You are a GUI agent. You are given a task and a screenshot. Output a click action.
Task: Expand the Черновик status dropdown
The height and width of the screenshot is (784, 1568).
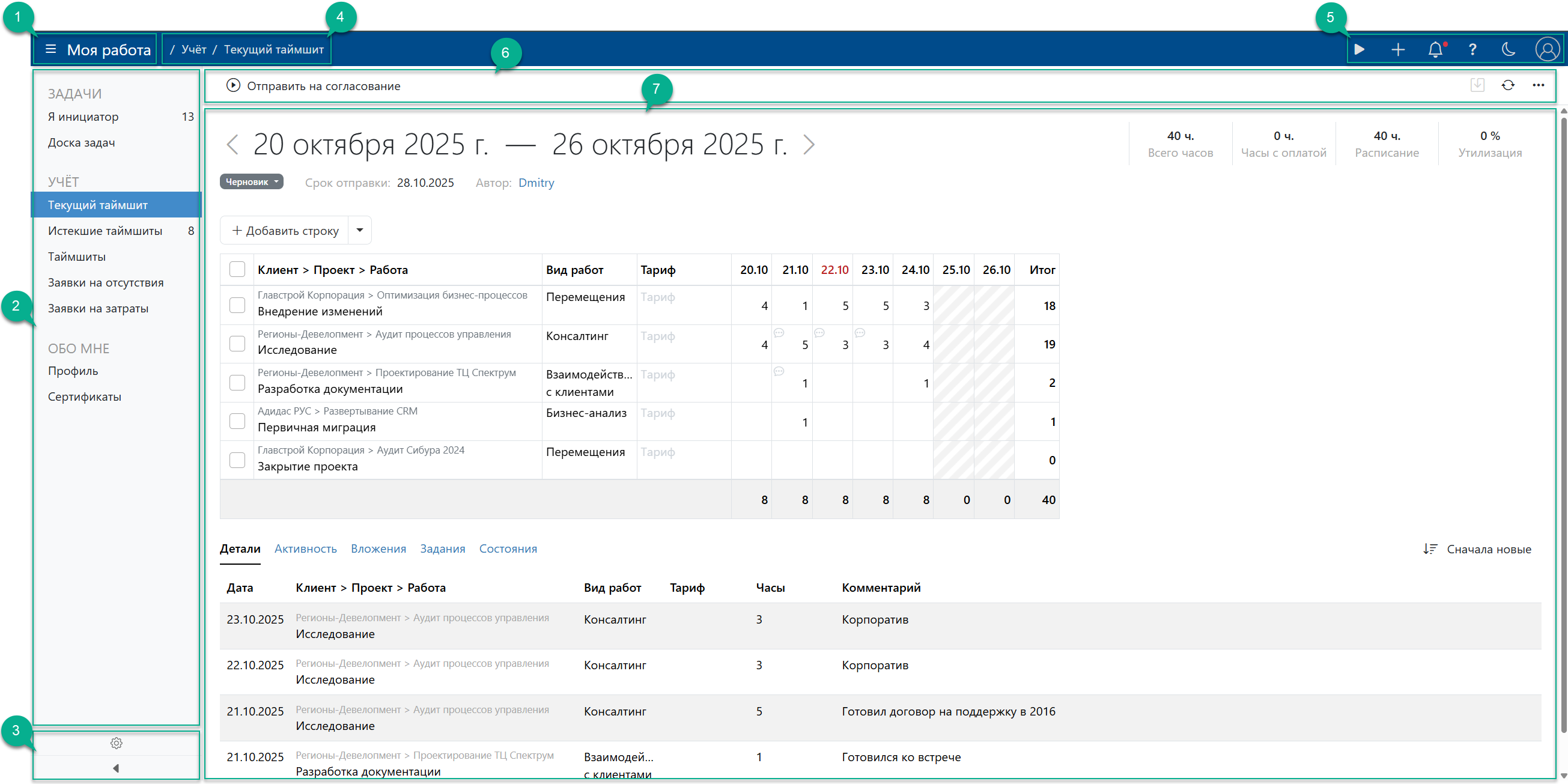pos(251,182)
